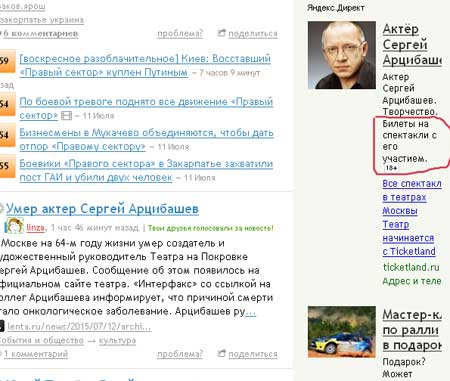Viewport: 450px width, 381px height.
Task: Click text 'Твои друзья голосовали за новость!'
Action: [211, 228]
